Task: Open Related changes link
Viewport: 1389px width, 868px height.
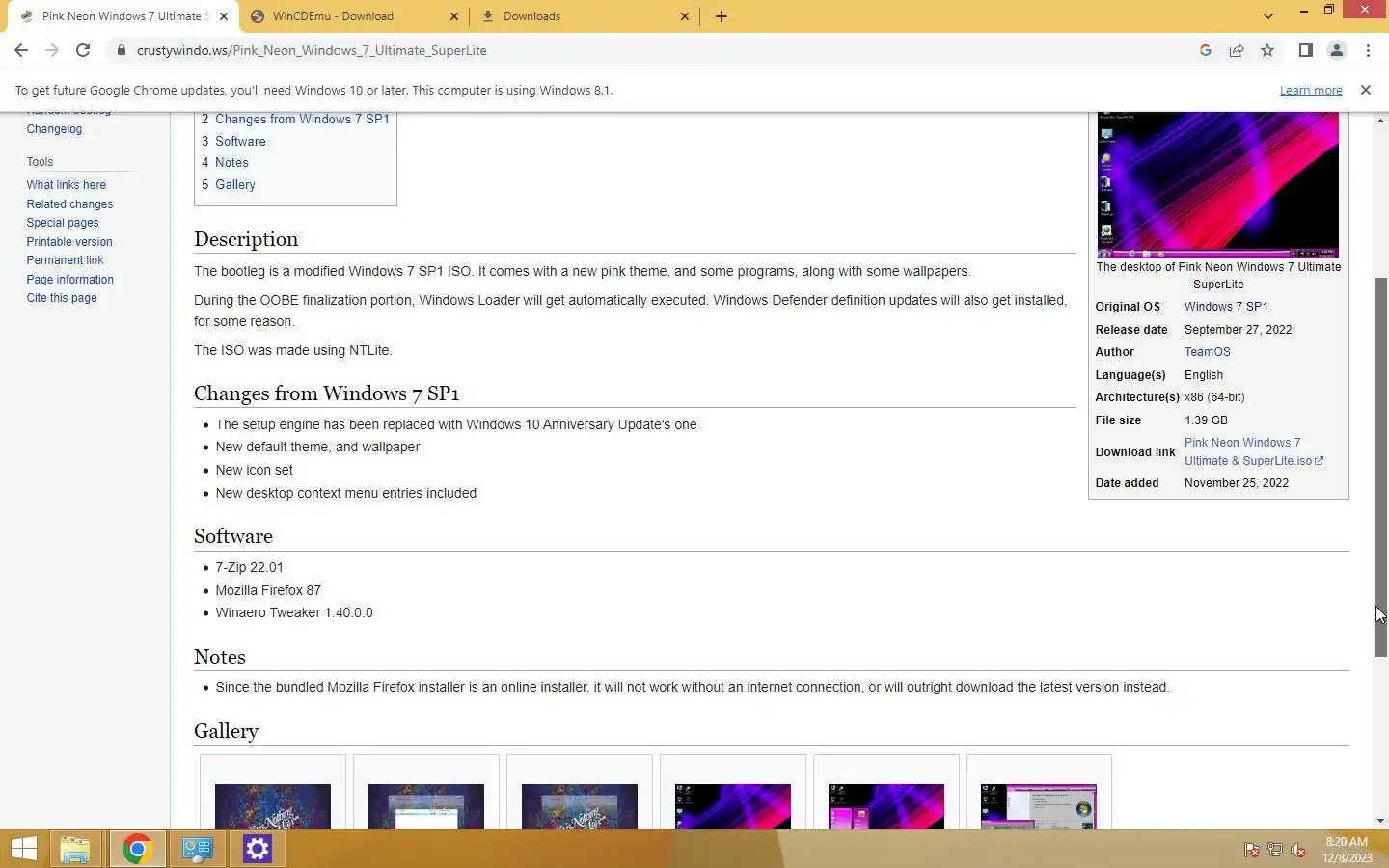Action: tap(69, 204)
